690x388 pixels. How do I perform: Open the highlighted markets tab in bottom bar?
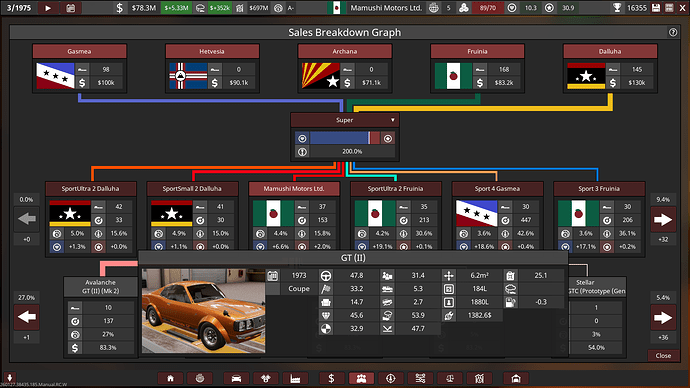[361, 378]
